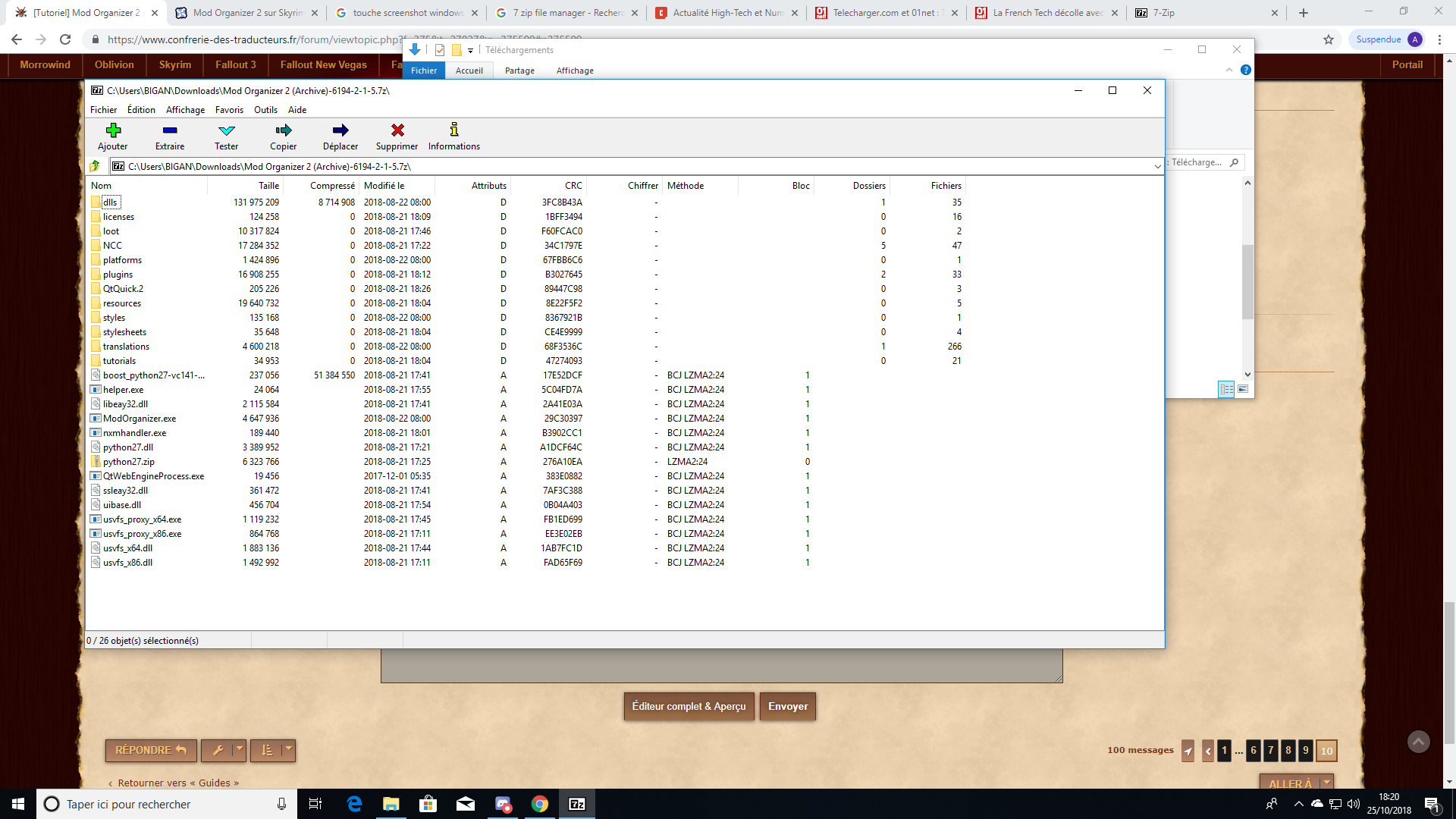Image resolution: width=1456 pixels, height=819 pixels.
Task: Open the ALLER À jump dropdown
Action: [x=1296, y=783]
